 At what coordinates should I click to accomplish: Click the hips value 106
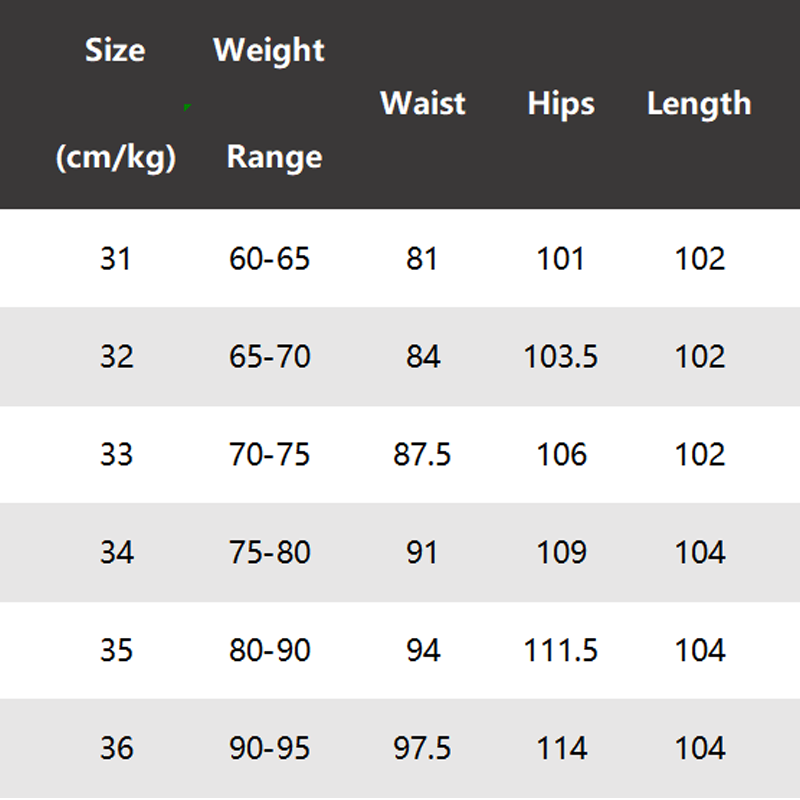561,455
